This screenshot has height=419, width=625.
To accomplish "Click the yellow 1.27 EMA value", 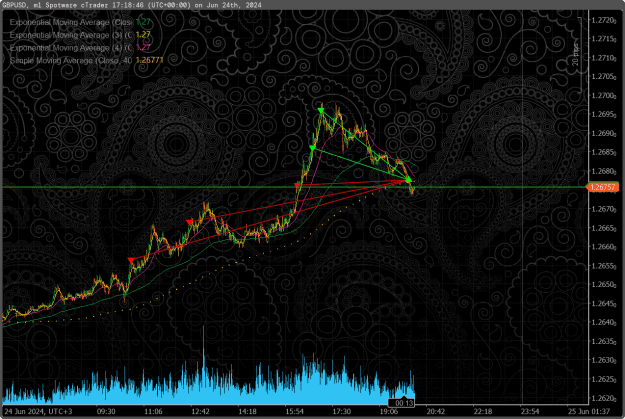I will [143, 35].
